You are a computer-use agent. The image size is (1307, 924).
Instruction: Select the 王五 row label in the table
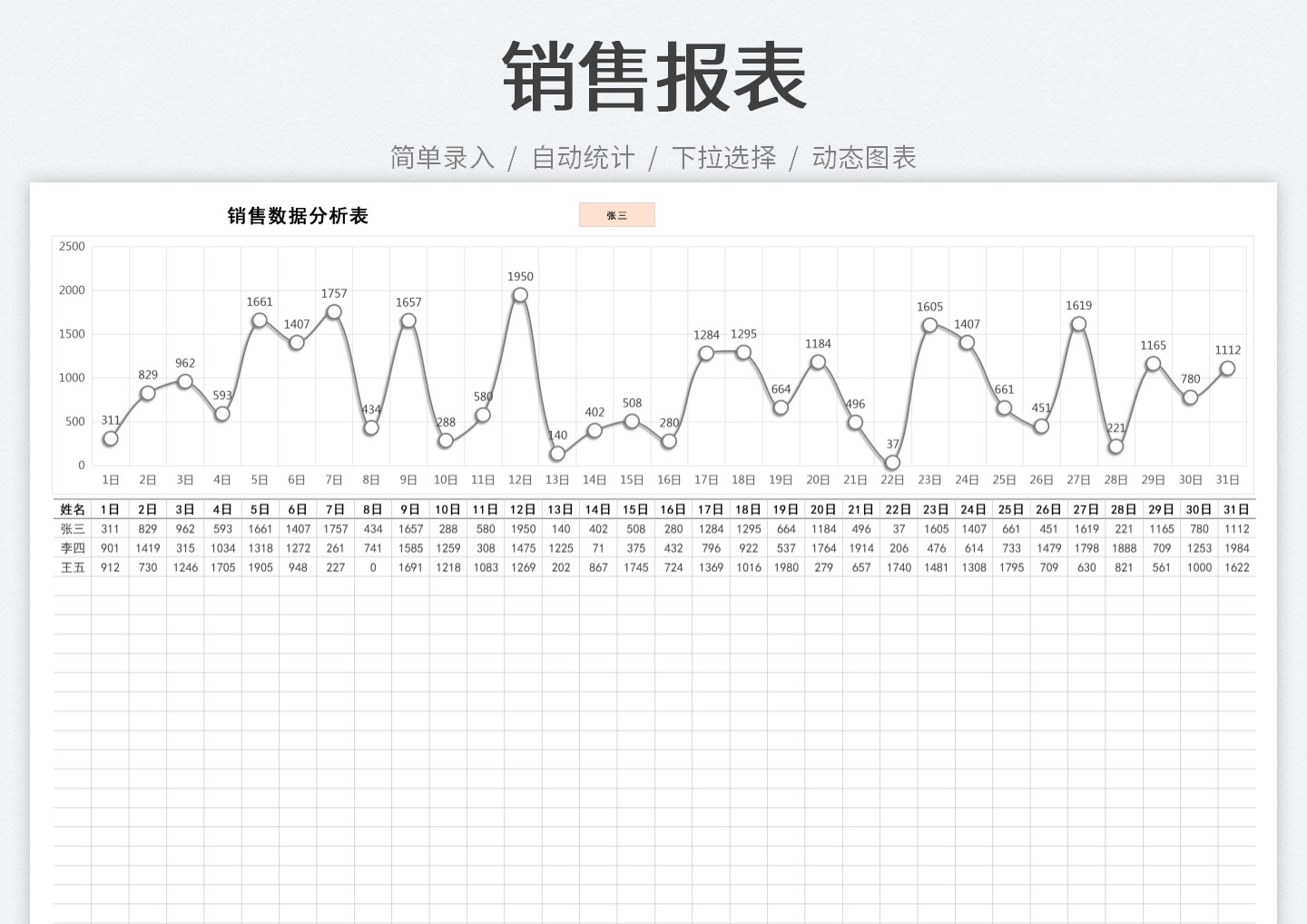(72, 566)
